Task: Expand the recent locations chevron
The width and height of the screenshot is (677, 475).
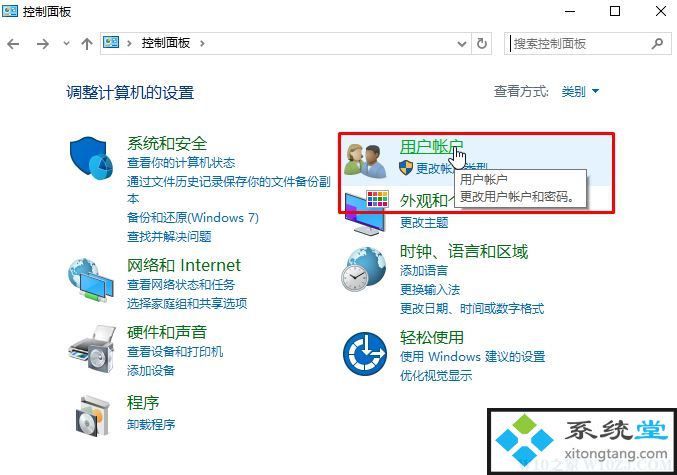Action: point(66,43)
